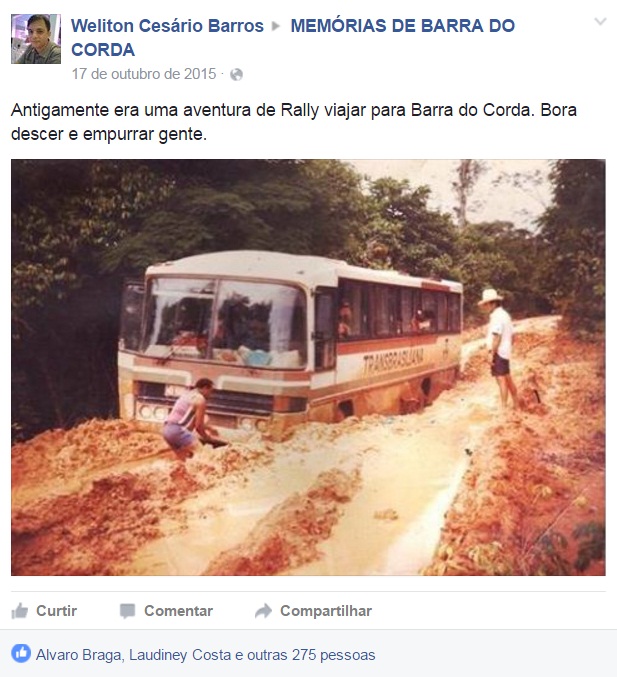Click the post text about Rally adventure
The height and width of the screenshot is (677, 617).
(x=294, y=122)
